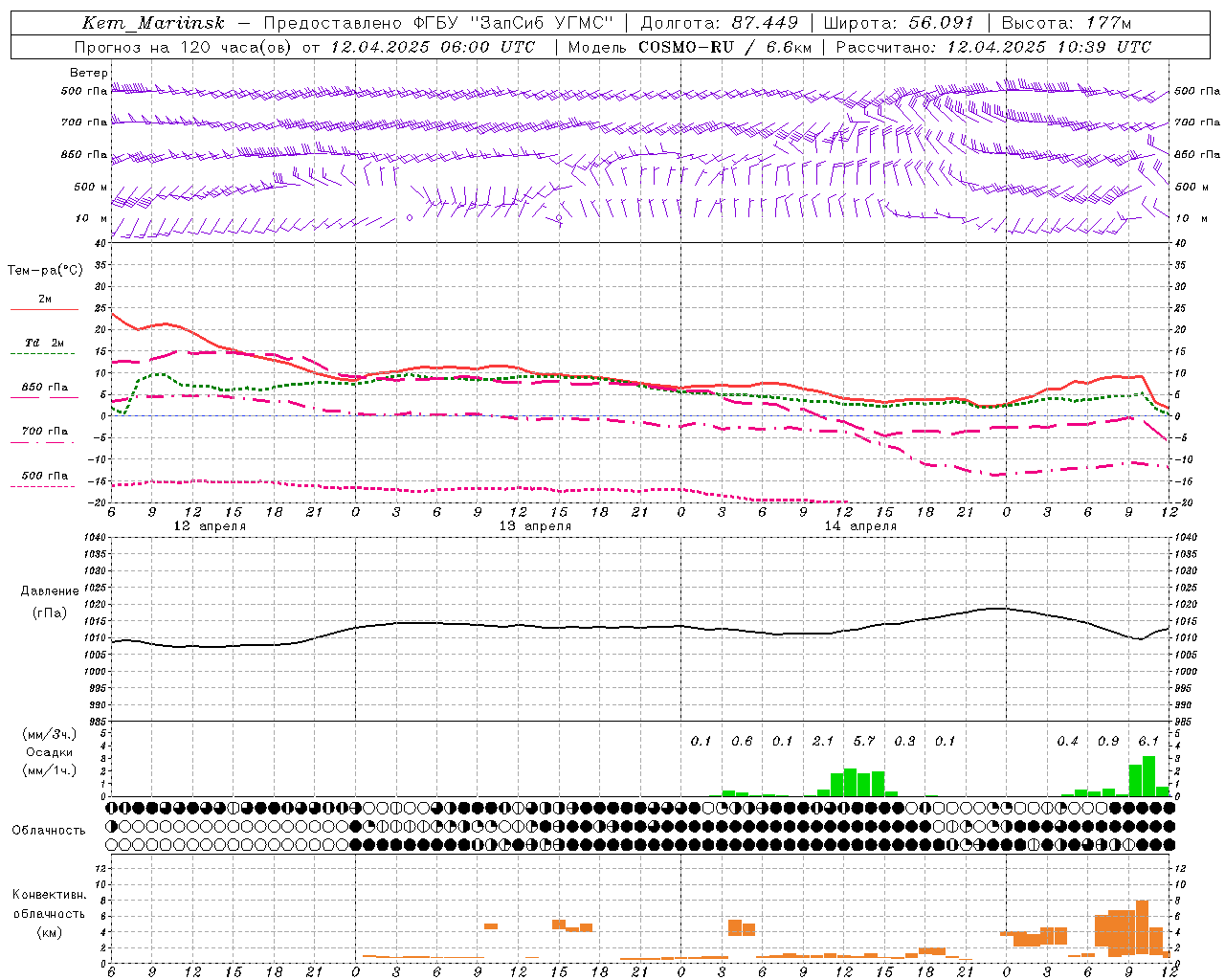The image size is (1225, 980).
Task: Click the latitude value Широта: 56.091
Action: pyautogui.click(x=898, y=23)
